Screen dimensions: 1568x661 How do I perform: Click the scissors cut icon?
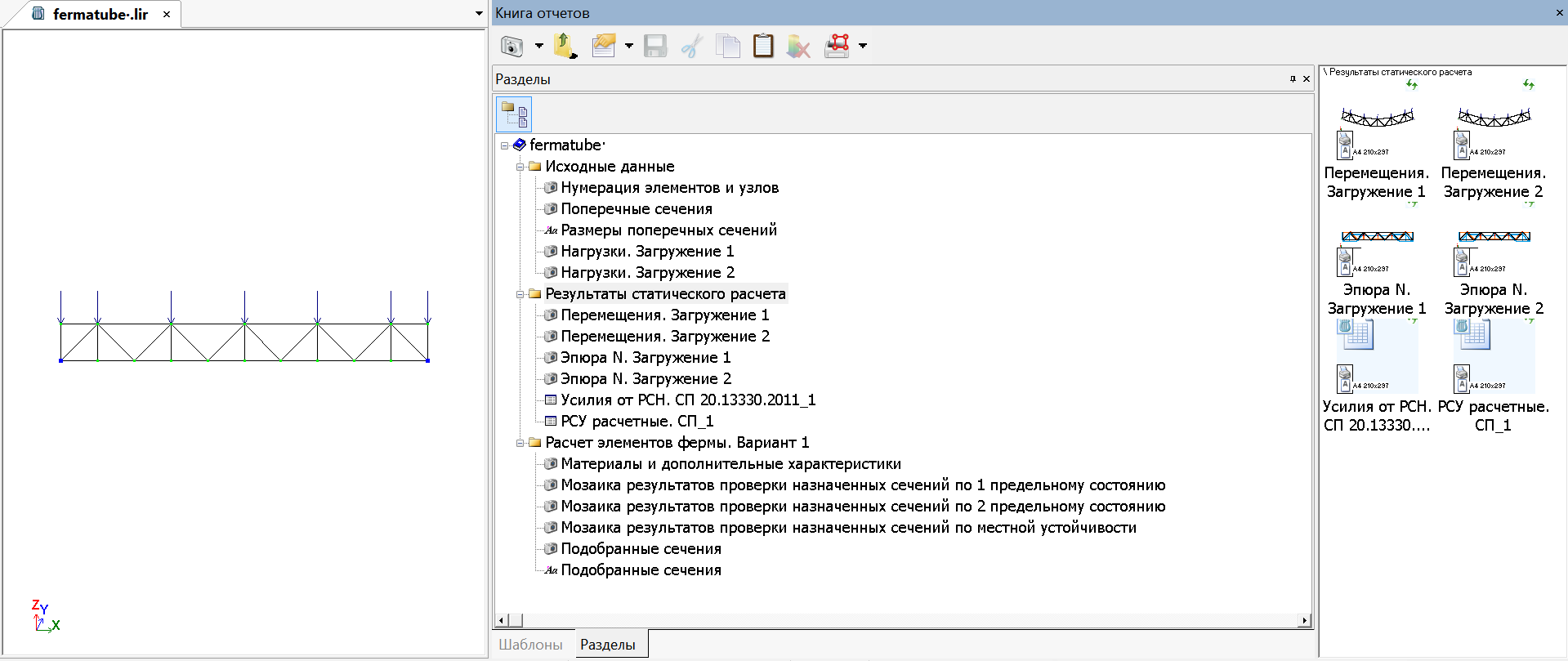point(692,46)
